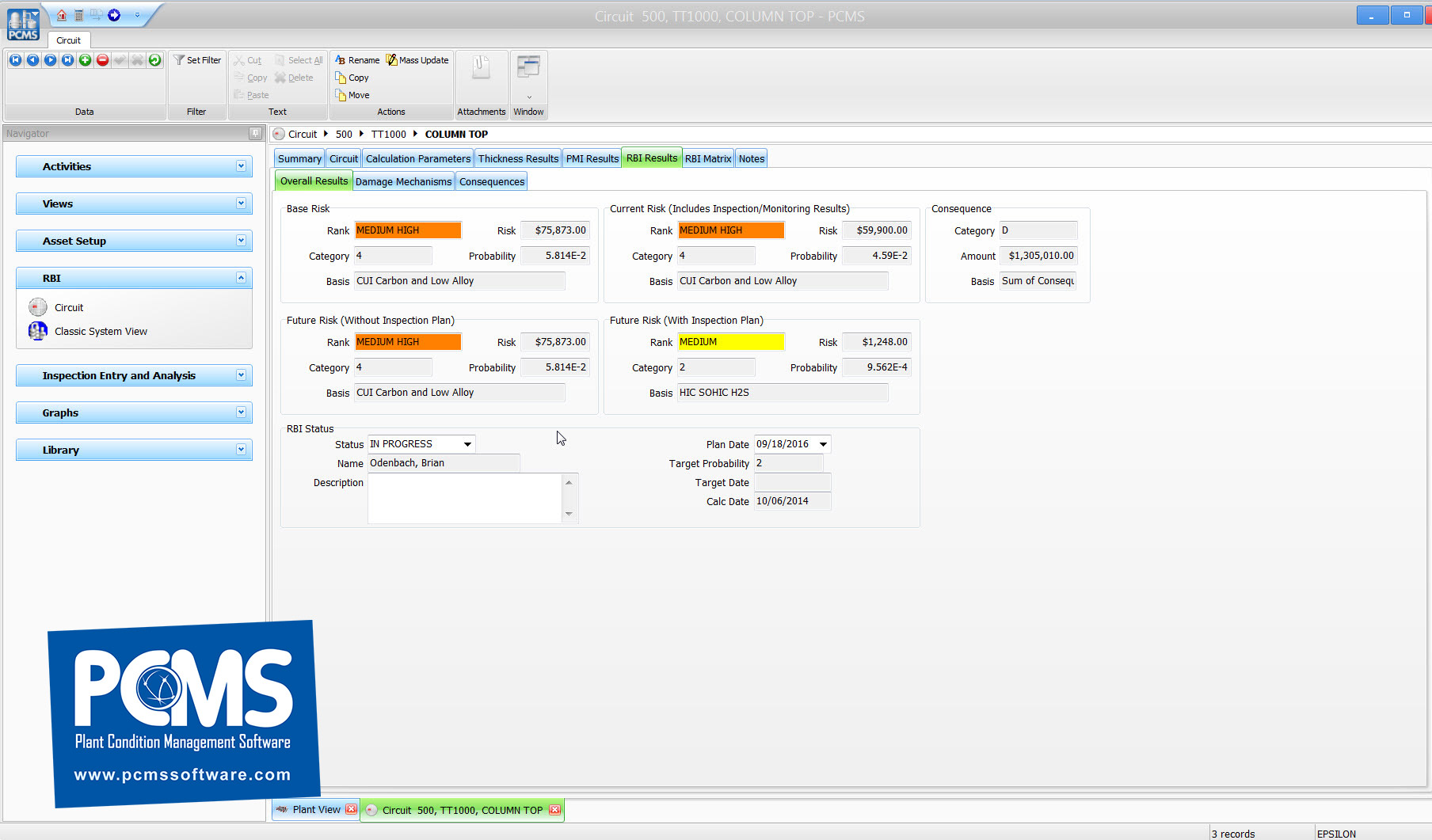Collapse the RBI navigator section
The height and width of the screenshot is (840, 1432).
click(x=242, y=277)
